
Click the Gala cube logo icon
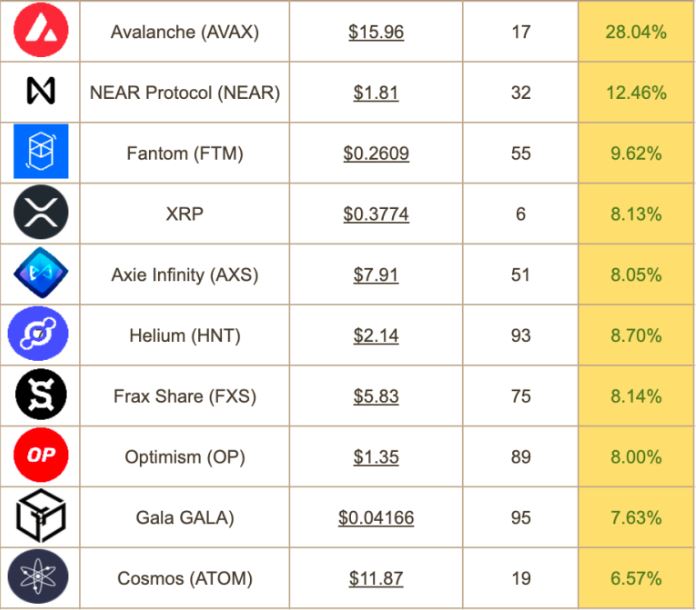point(41,515)
